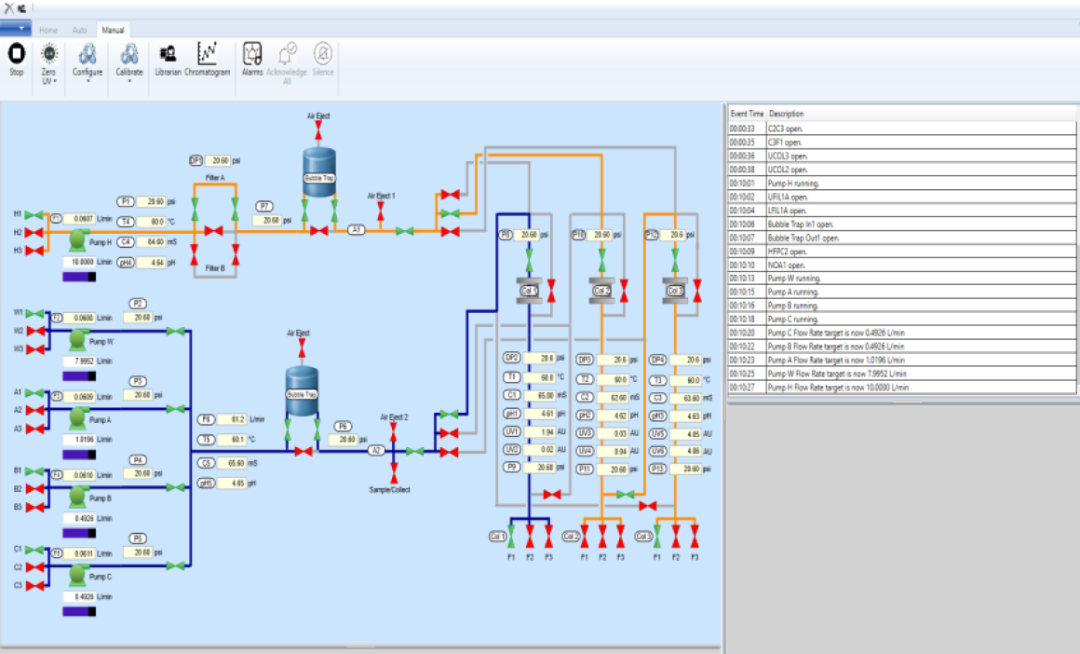1080x654 pixels.
Task: Open the blue application menu dropdown
Action: click(x=15, y=29)
